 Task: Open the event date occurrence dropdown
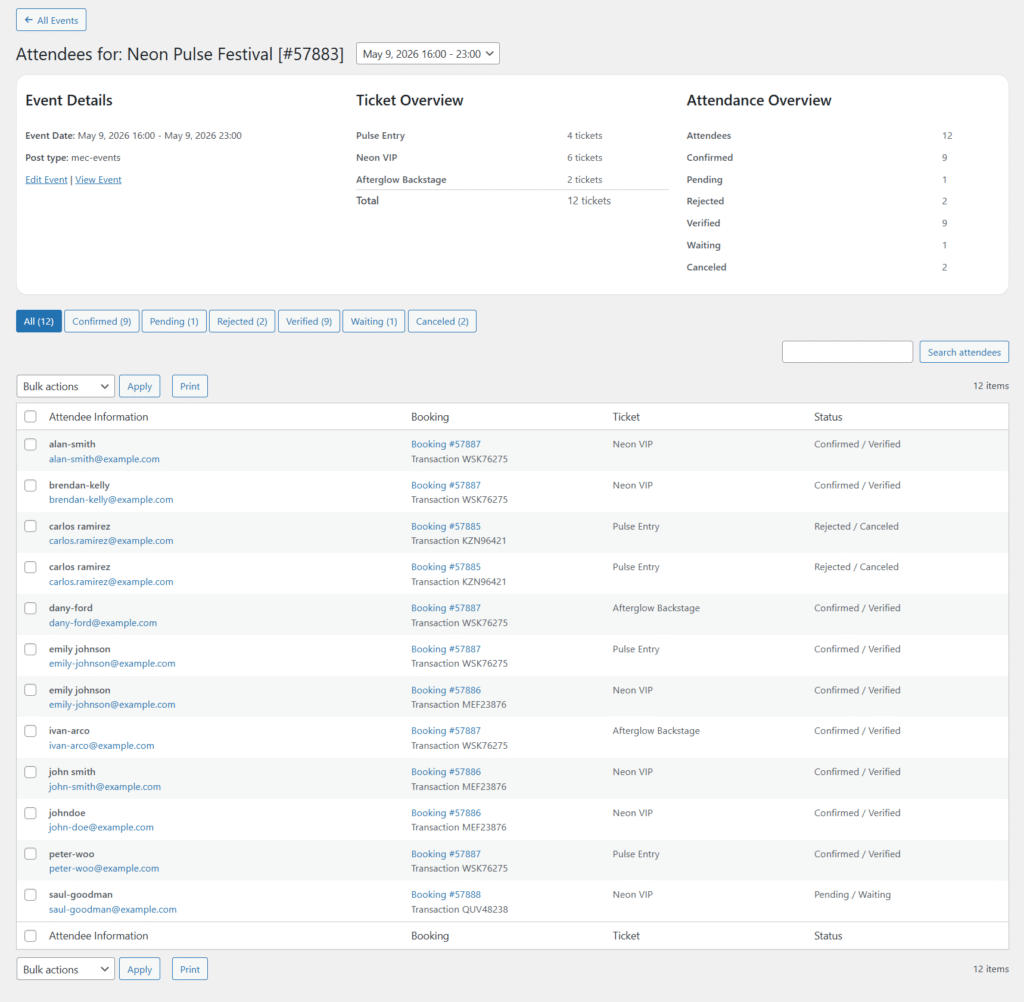pyautogui.click(x=427, y=54)
